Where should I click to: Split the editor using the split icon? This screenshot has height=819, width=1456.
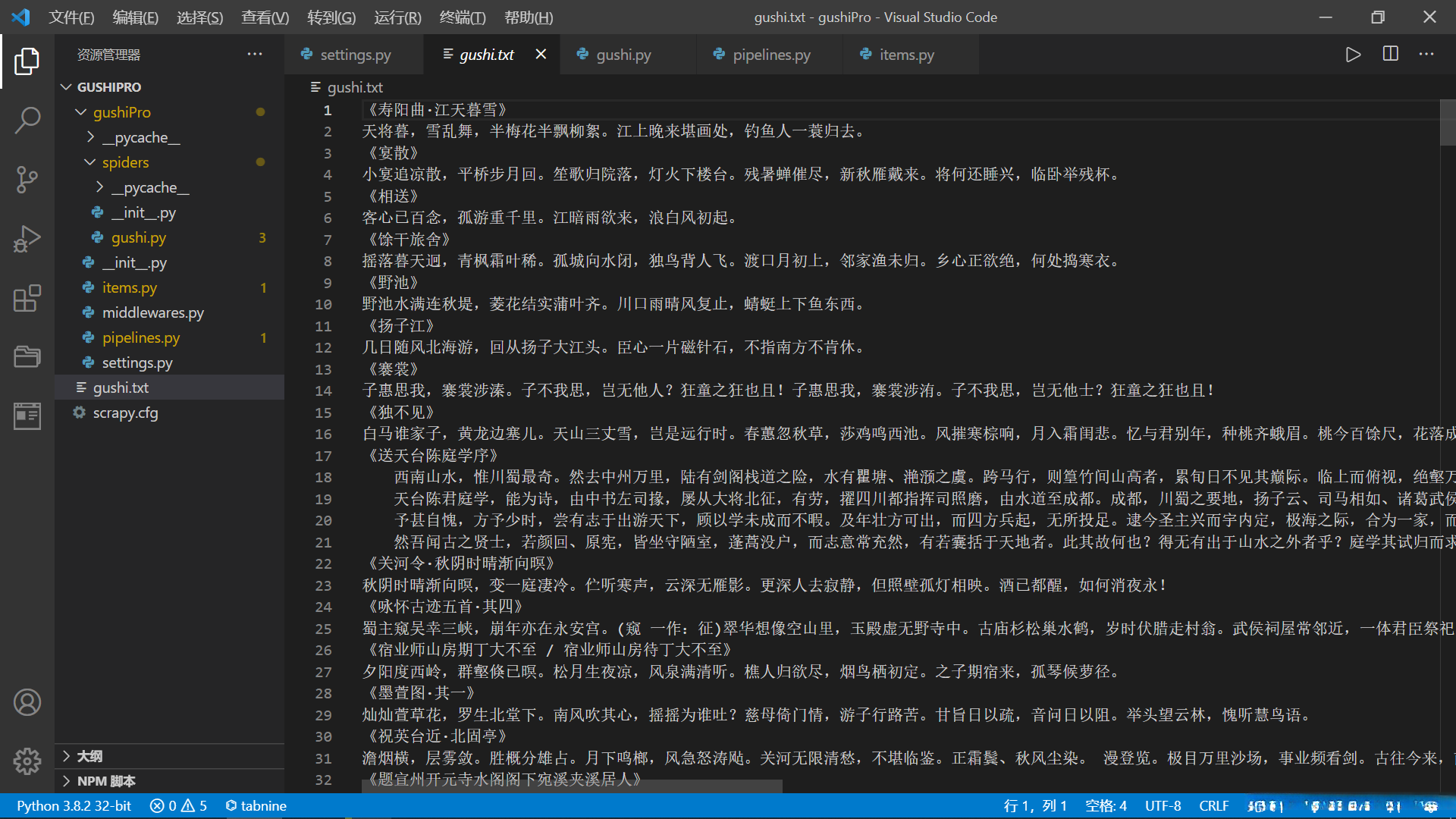coord(1390,54)
